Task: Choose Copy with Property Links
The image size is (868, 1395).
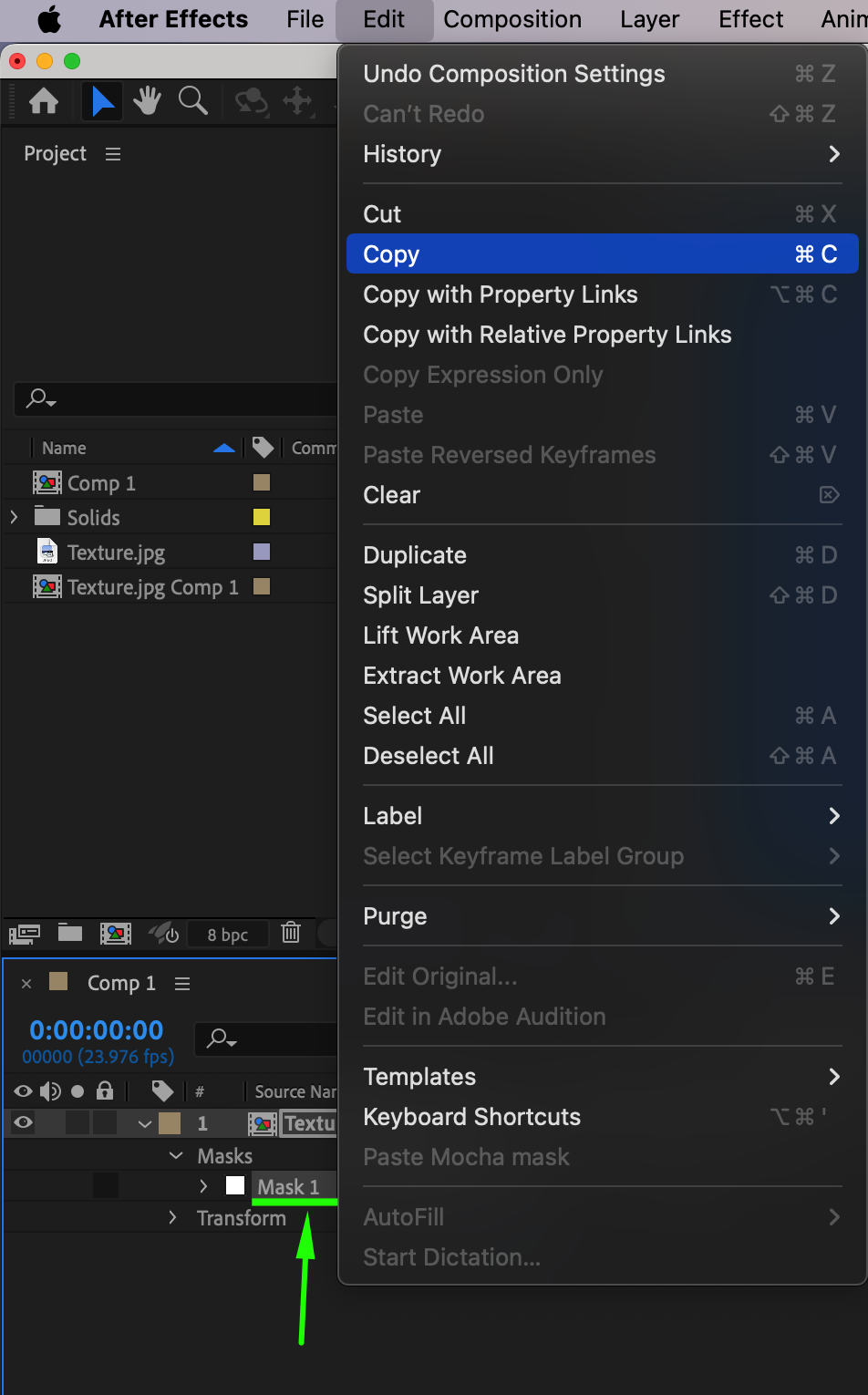Action: [x=501, y=294]
